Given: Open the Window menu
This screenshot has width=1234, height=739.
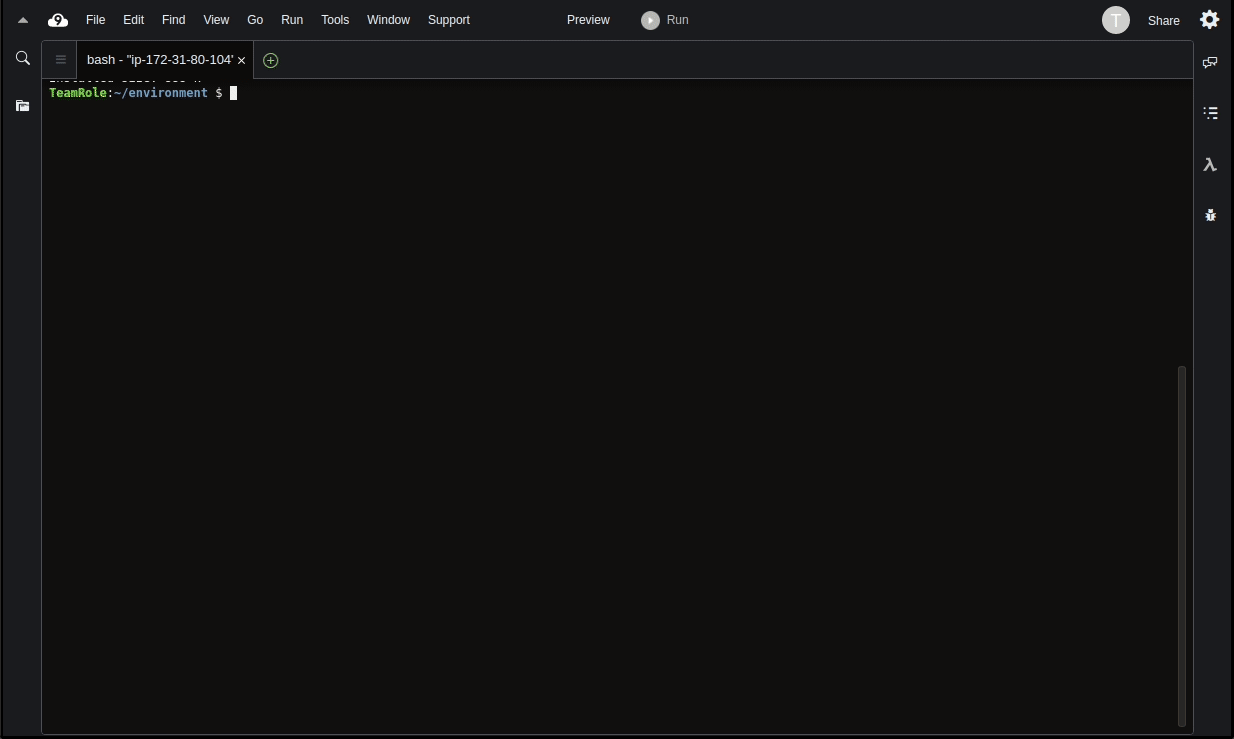Looking at the screenshot, I should coord(388,20).
